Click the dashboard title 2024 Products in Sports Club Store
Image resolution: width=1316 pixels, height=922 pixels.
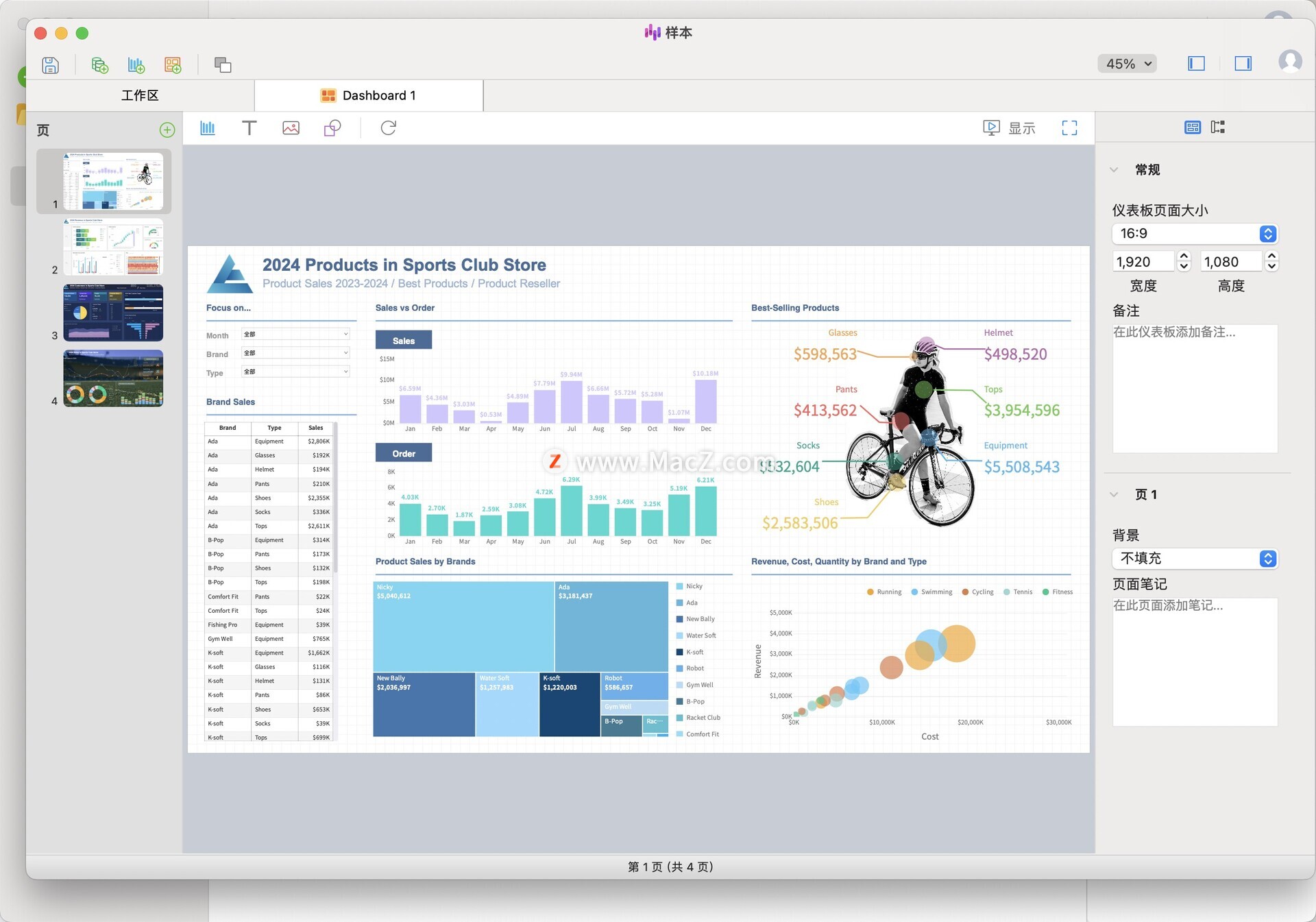(x=404, y=265)
